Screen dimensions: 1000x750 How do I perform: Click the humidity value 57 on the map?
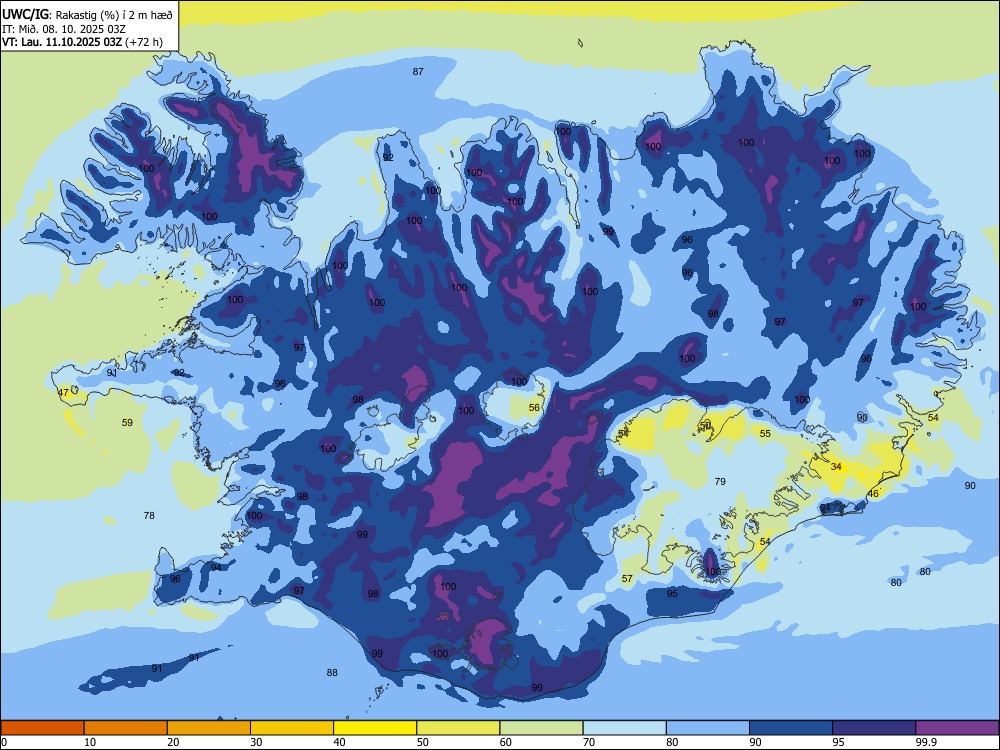[x=628, y=578]
